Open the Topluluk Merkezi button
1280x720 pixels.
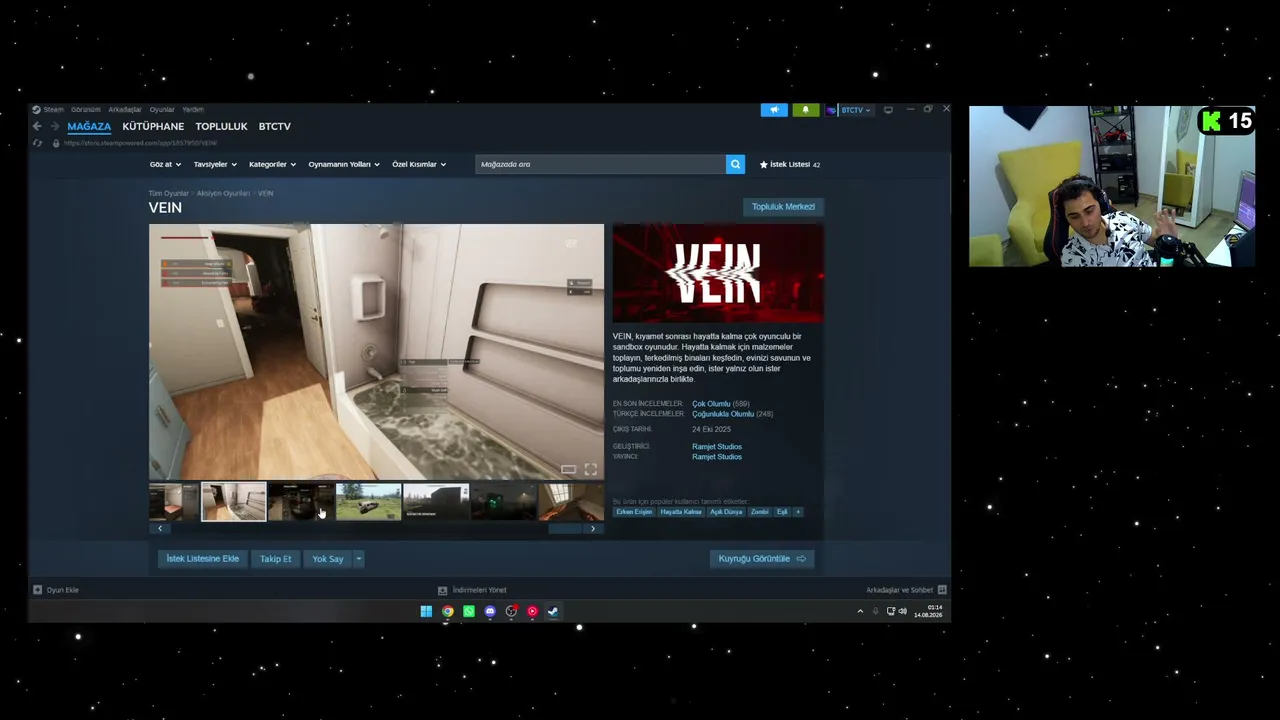coord(784,207)
